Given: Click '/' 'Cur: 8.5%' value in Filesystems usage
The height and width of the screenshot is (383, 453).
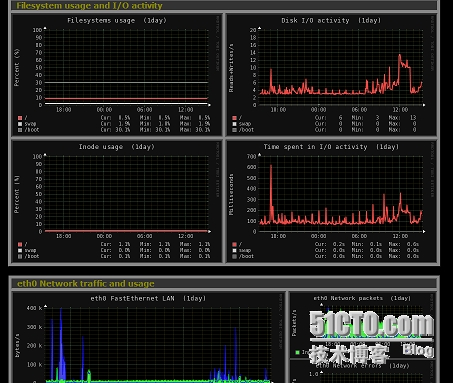Looking at the screenshot, I should tap(115, 118).
